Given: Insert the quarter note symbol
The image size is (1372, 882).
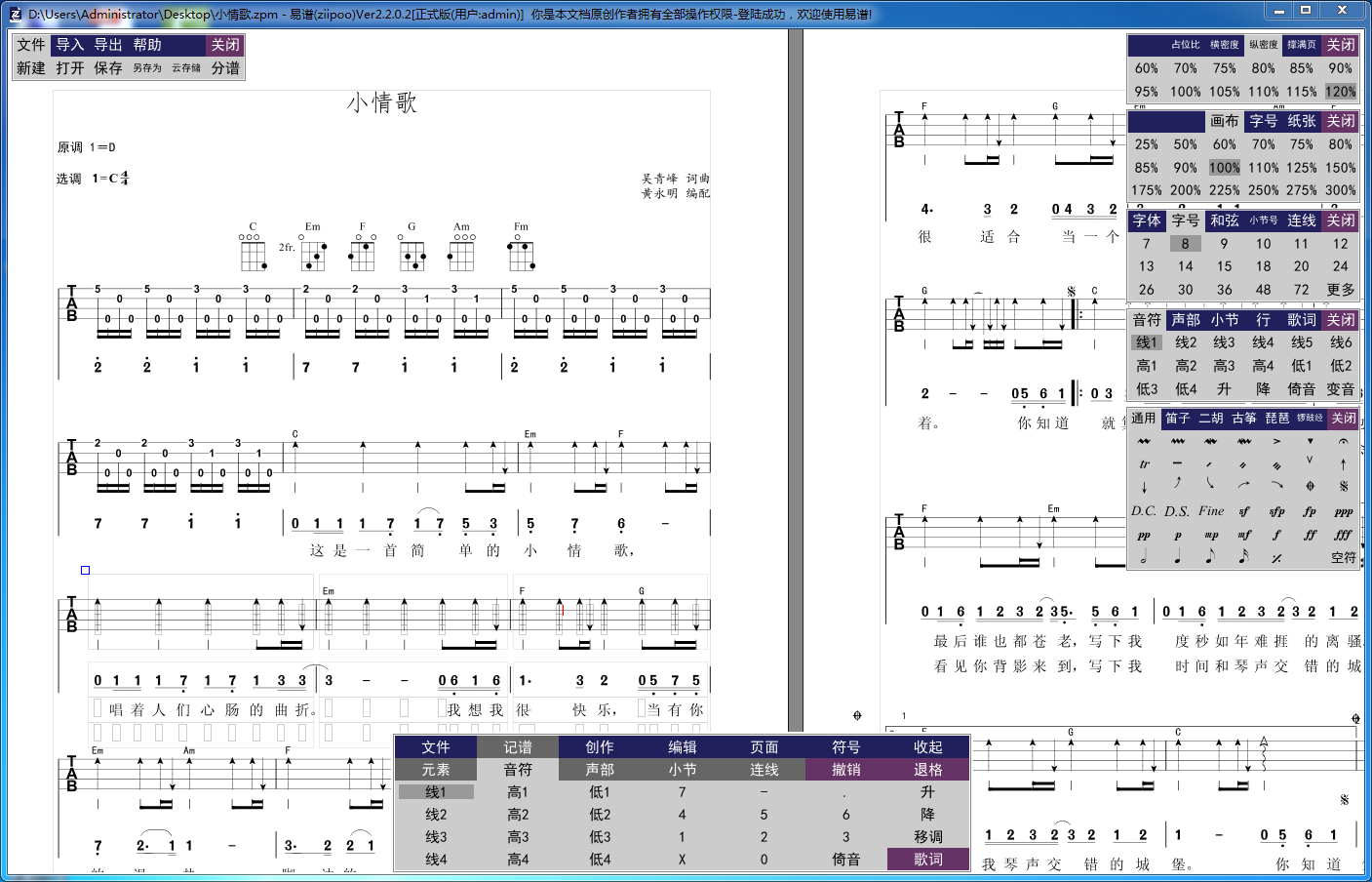Looking at the screenshot, I should click(1178, 557).
